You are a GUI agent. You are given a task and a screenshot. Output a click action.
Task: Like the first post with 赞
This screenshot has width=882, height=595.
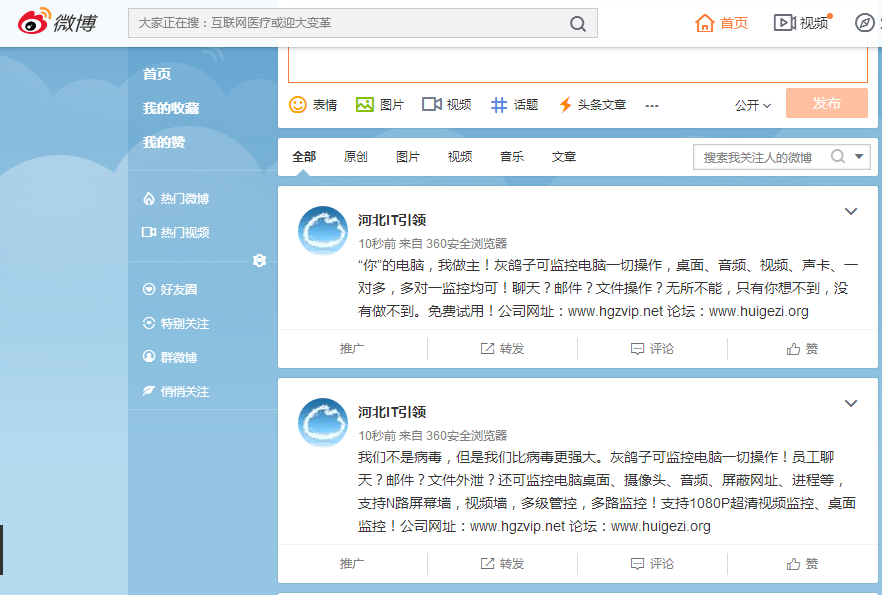point(802,349)
